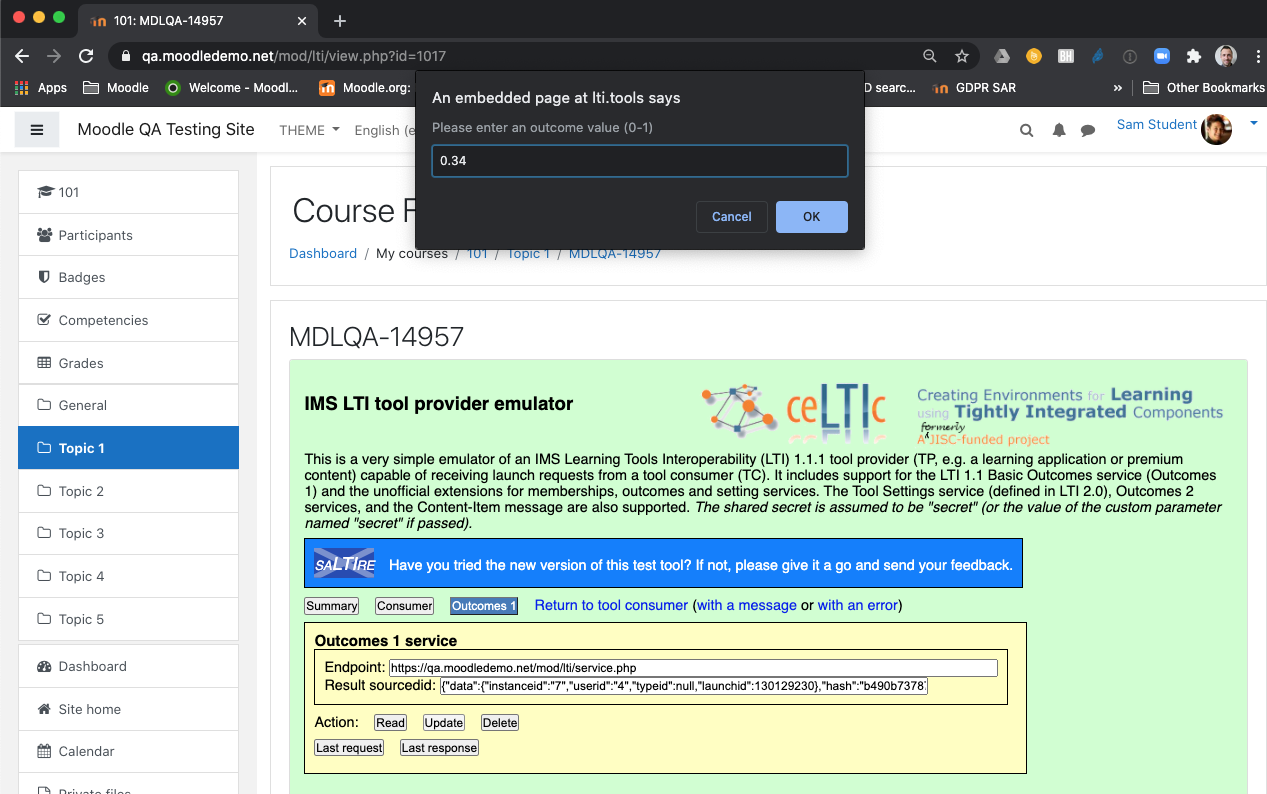This screenshot has width=1267, height=794.
Task: Click the Read action button
Action: tap(391, 723)
